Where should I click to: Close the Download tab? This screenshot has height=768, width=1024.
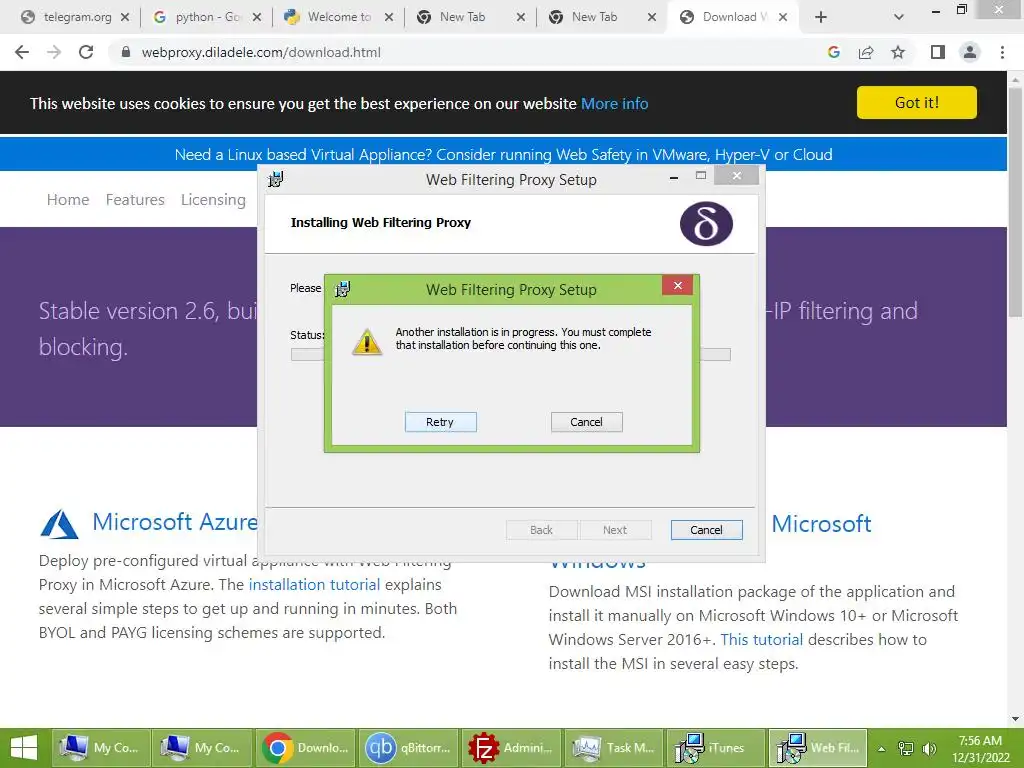(x=783, y=18)
